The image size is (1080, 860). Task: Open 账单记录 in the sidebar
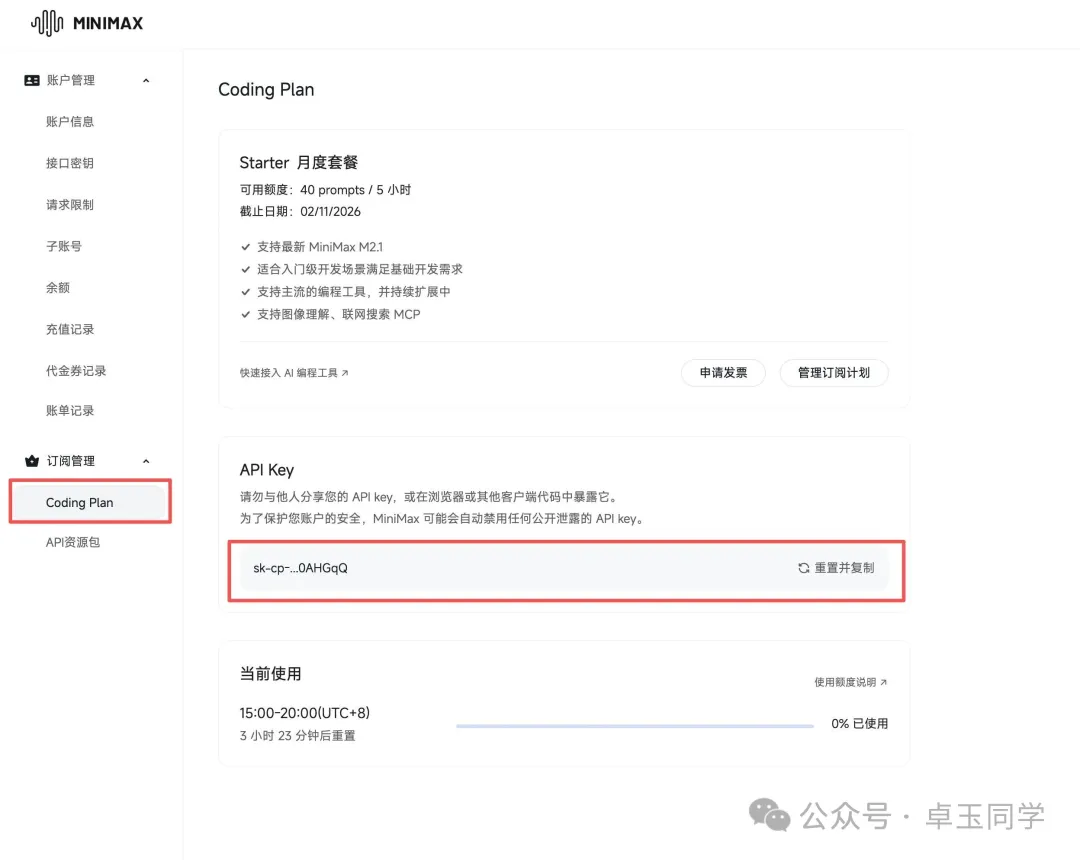click(70, 410)
